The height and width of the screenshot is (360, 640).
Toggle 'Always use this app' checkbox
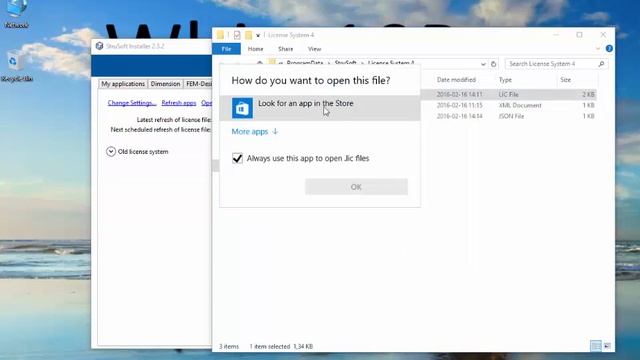(x=237, y=158)
